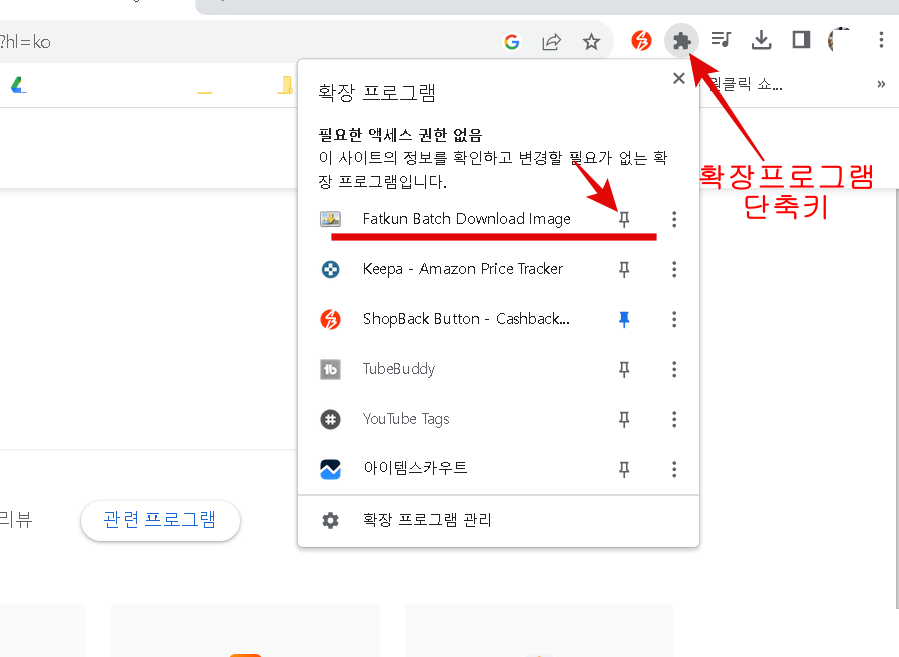This screenshot has width=899, height=657.
Task: Click the ShopBack icon in extensions list
Action: pyautogui.click(x=330, y=319)
